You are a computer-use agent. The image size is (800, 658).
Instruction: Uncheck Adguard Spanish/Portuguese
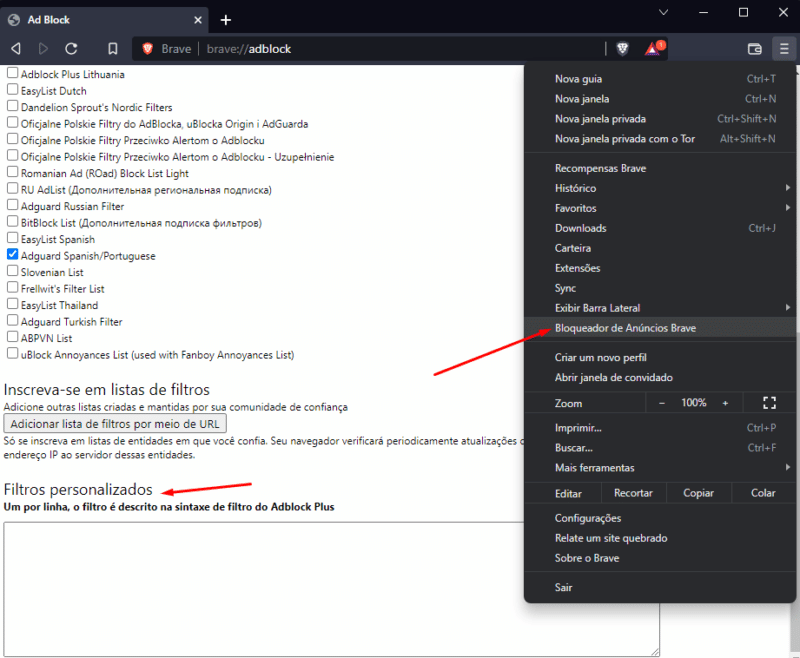click(x=12, y=254)
